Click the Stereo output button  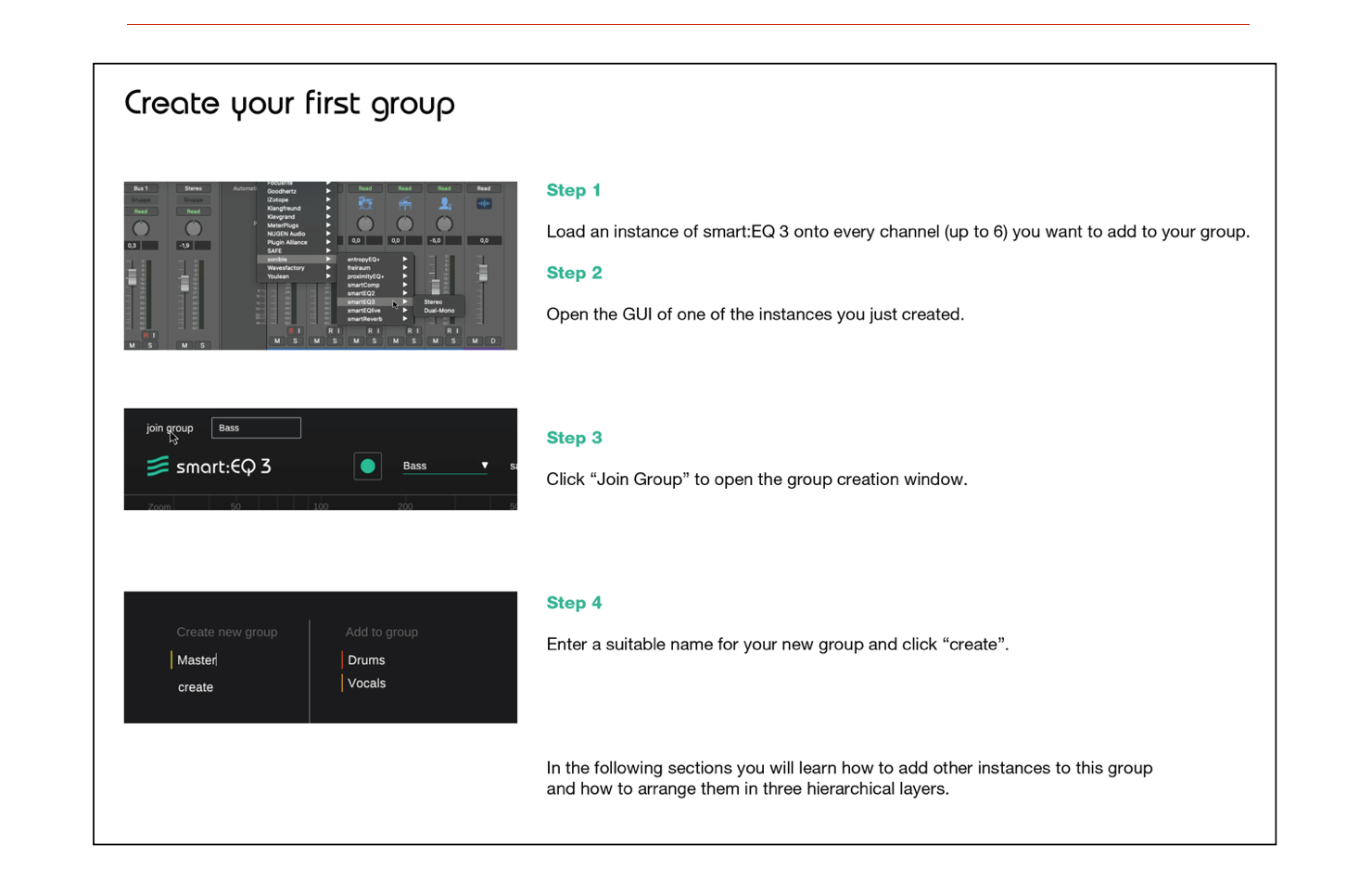pos(194,188)
